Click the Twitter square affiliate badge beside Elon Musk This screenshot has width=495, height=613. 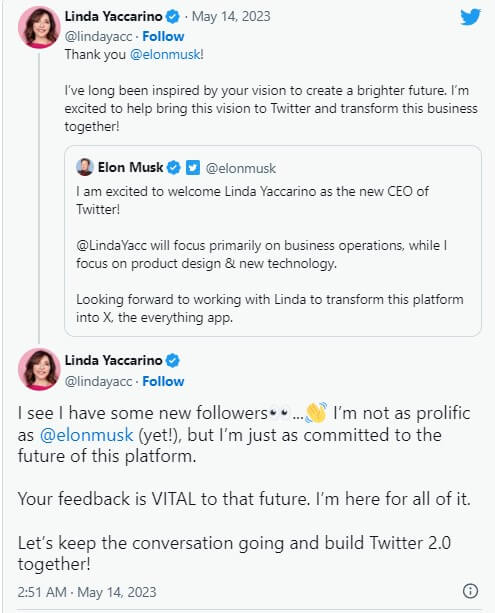pyautogui.click(x=193, y=168)
